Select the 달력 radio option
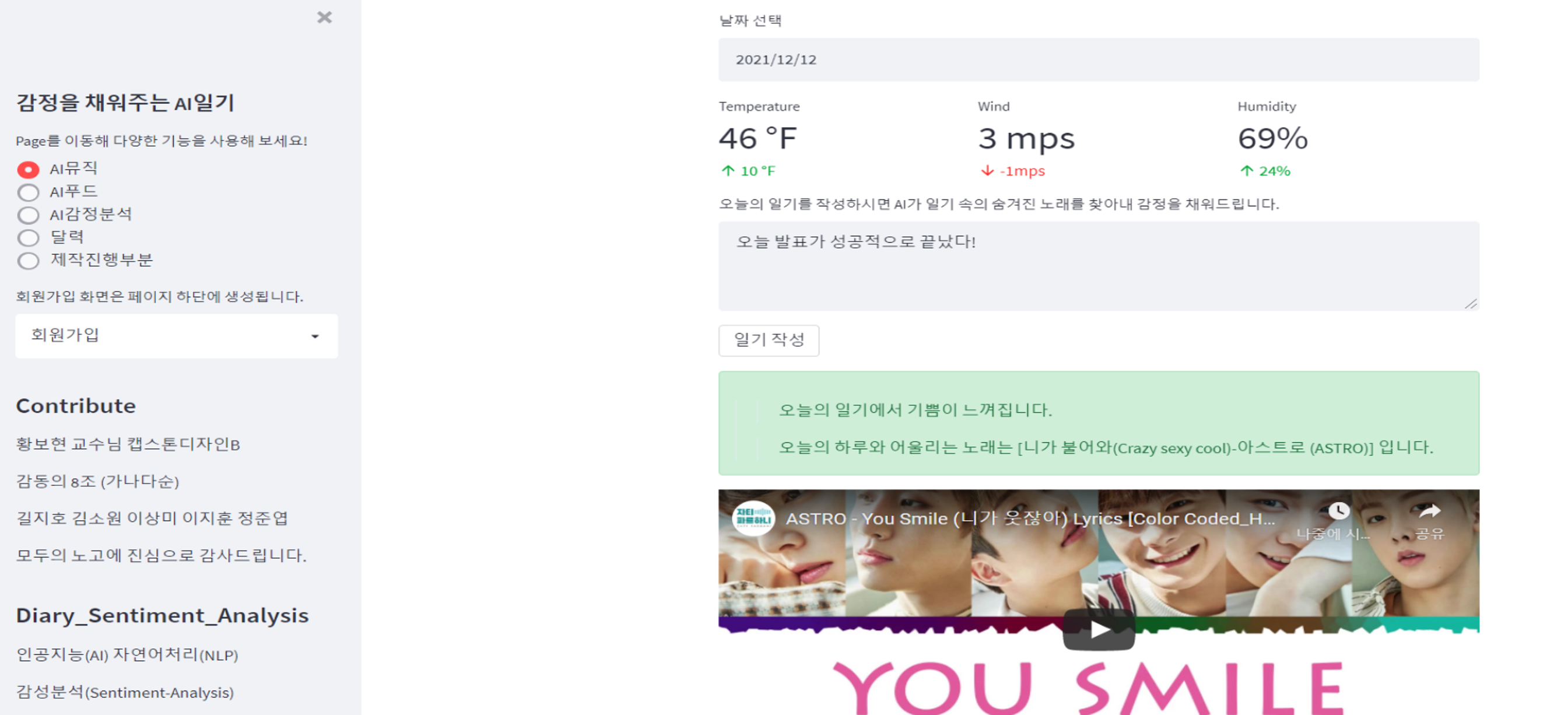 [28, 237]
